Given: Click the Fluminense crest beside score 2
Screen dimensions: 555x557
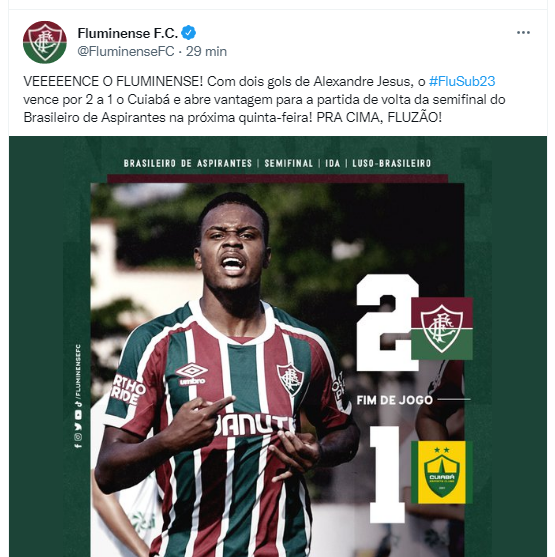Looking at the screenshot, I should pyautogui.click(x=442, y=329).
